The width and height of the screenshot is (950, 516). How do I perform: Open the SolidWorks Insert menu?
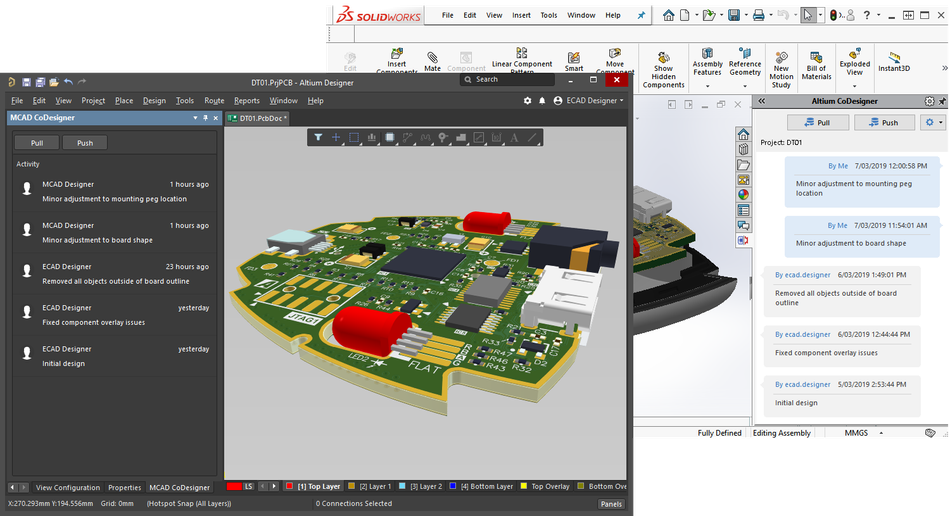tap(521, 15)
